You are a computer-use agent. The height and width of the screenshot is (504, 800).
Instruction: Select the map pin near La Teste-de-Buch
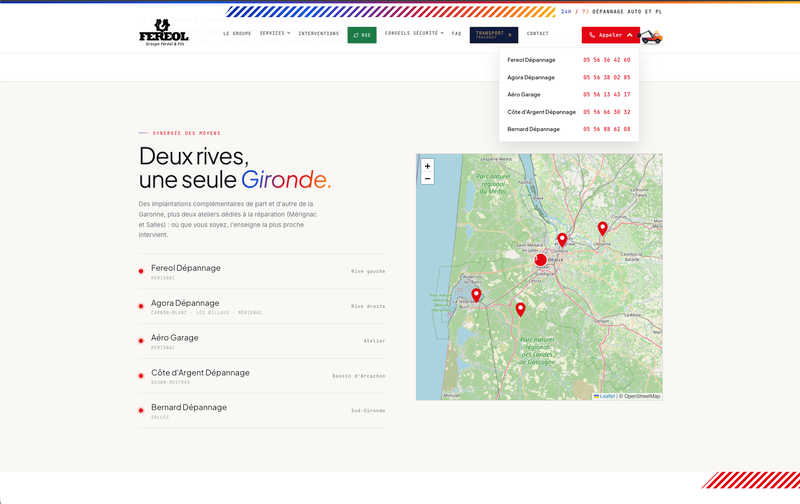pyautogui.click(x=476, y=295)
